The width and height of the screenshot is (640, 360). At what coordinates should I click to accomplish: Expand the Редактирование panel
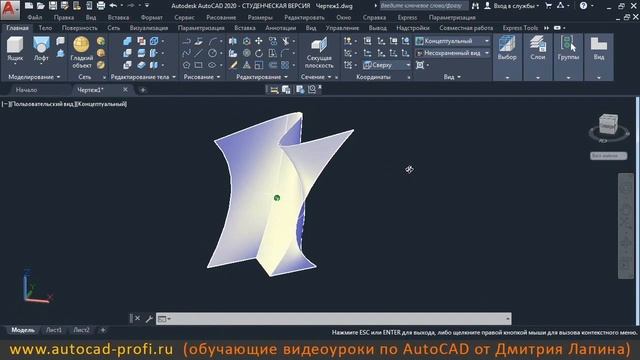click(262, 77)
